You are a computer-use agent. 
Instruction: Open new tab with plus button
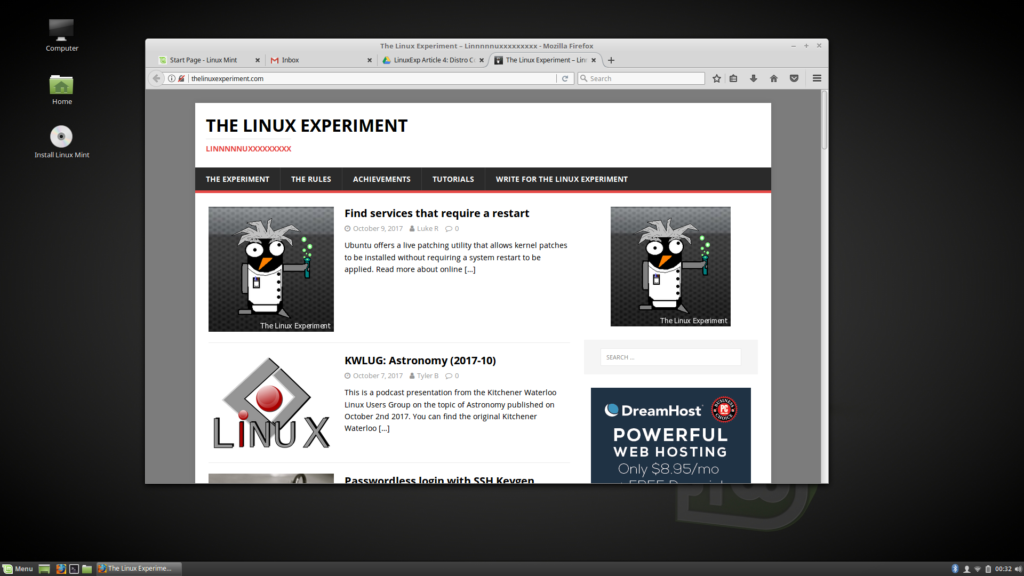point(611,60)
